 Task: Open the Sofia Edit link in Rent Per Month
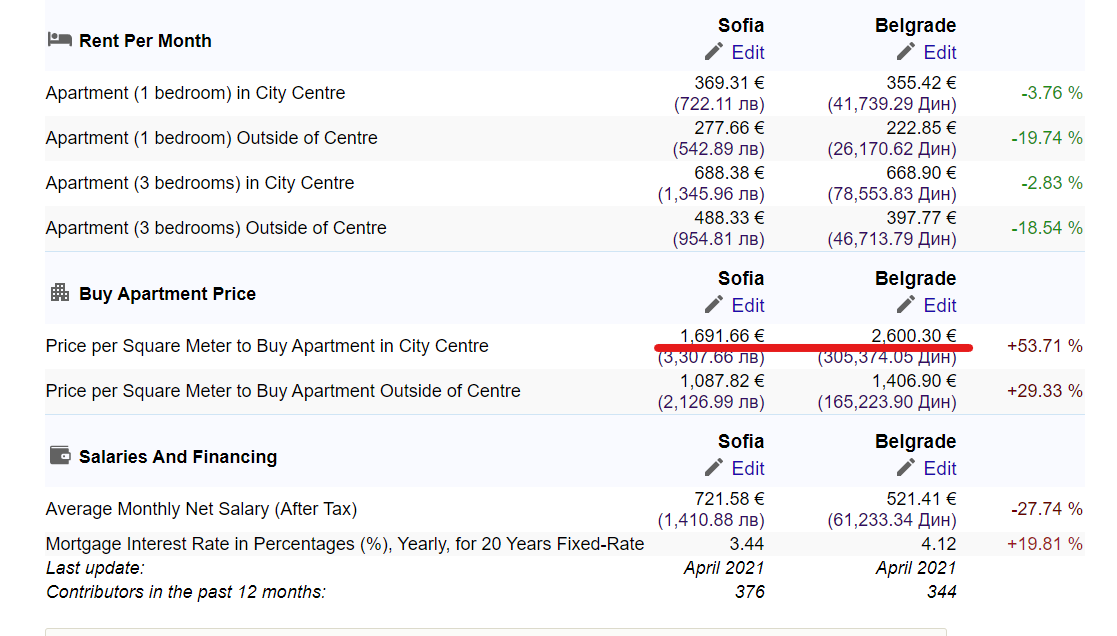point(747,53)
